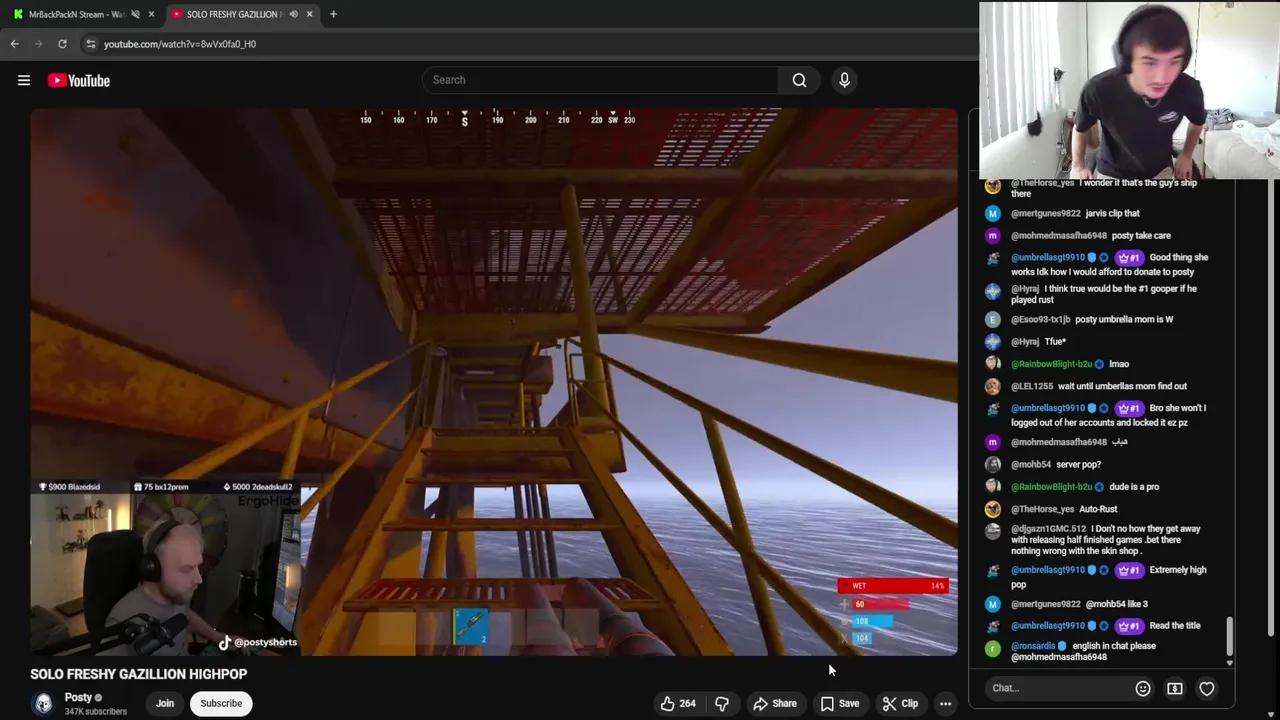Subscribe to the Posty channel
The width and height of the screenshot is (1280, 720).
pos(221,703)
